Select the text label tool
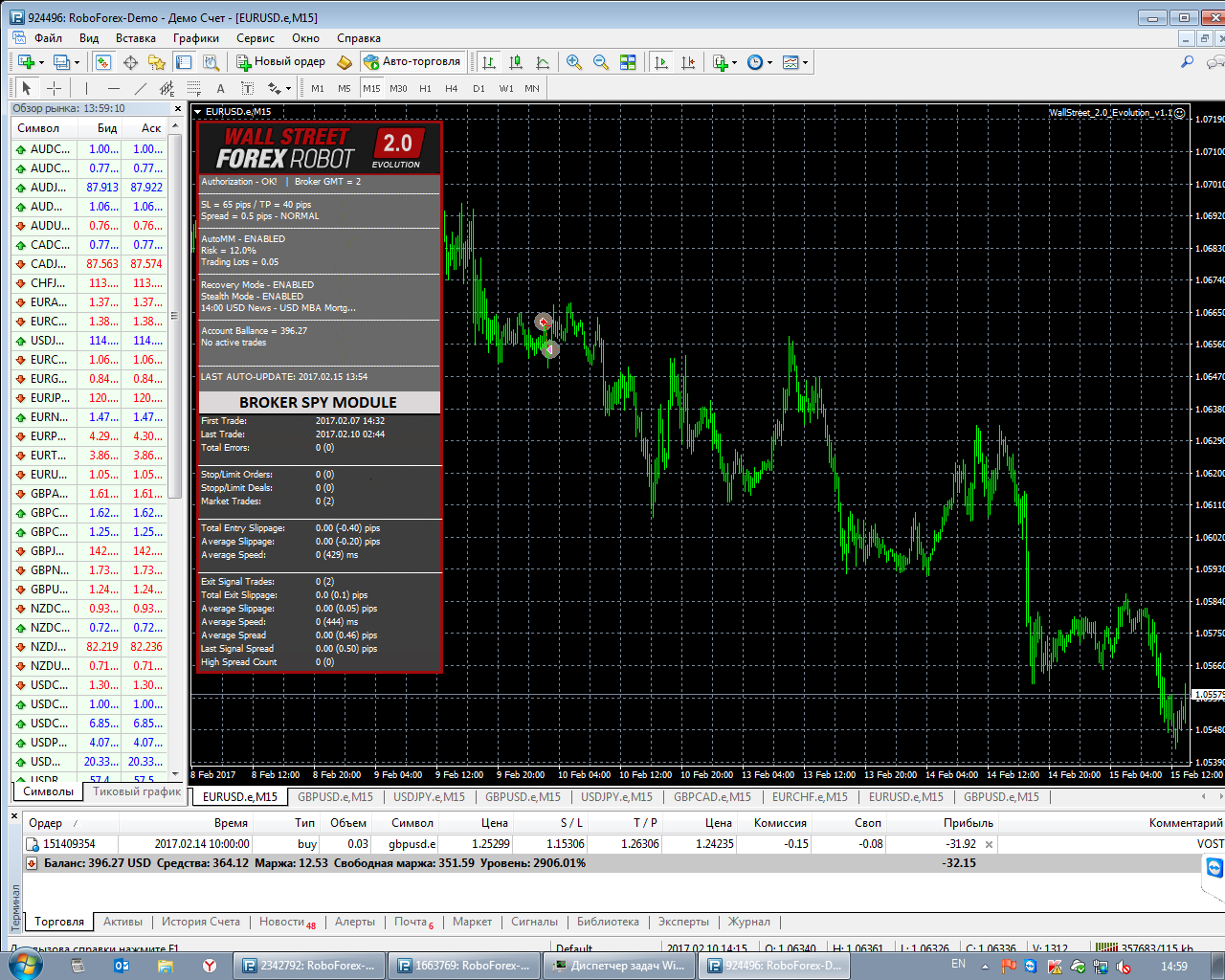Image resolution: width=1225 pixels, height=980 pixels. pos(247,88)
